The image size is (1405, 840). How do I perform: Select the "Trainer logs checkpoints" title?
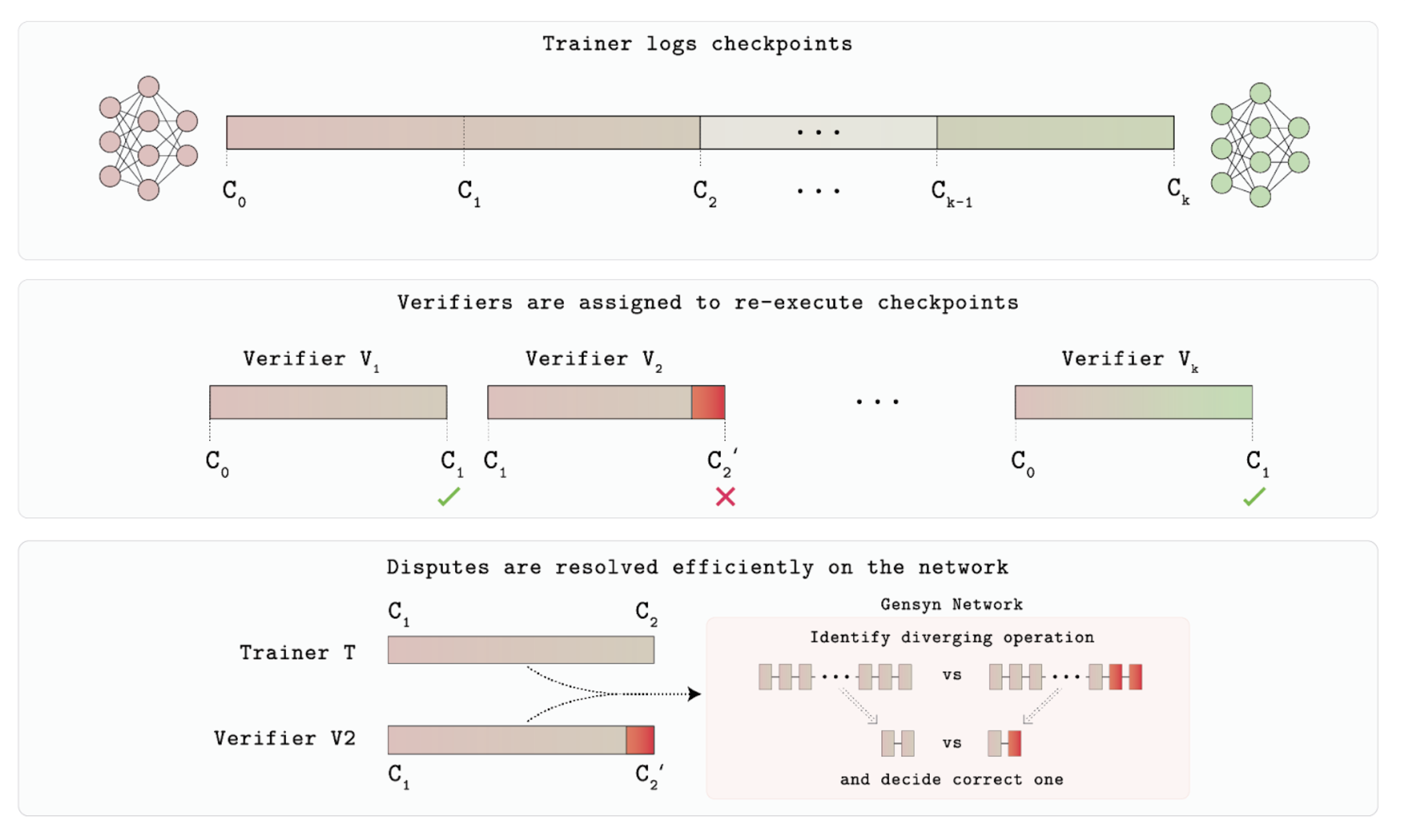coord(697,44)
